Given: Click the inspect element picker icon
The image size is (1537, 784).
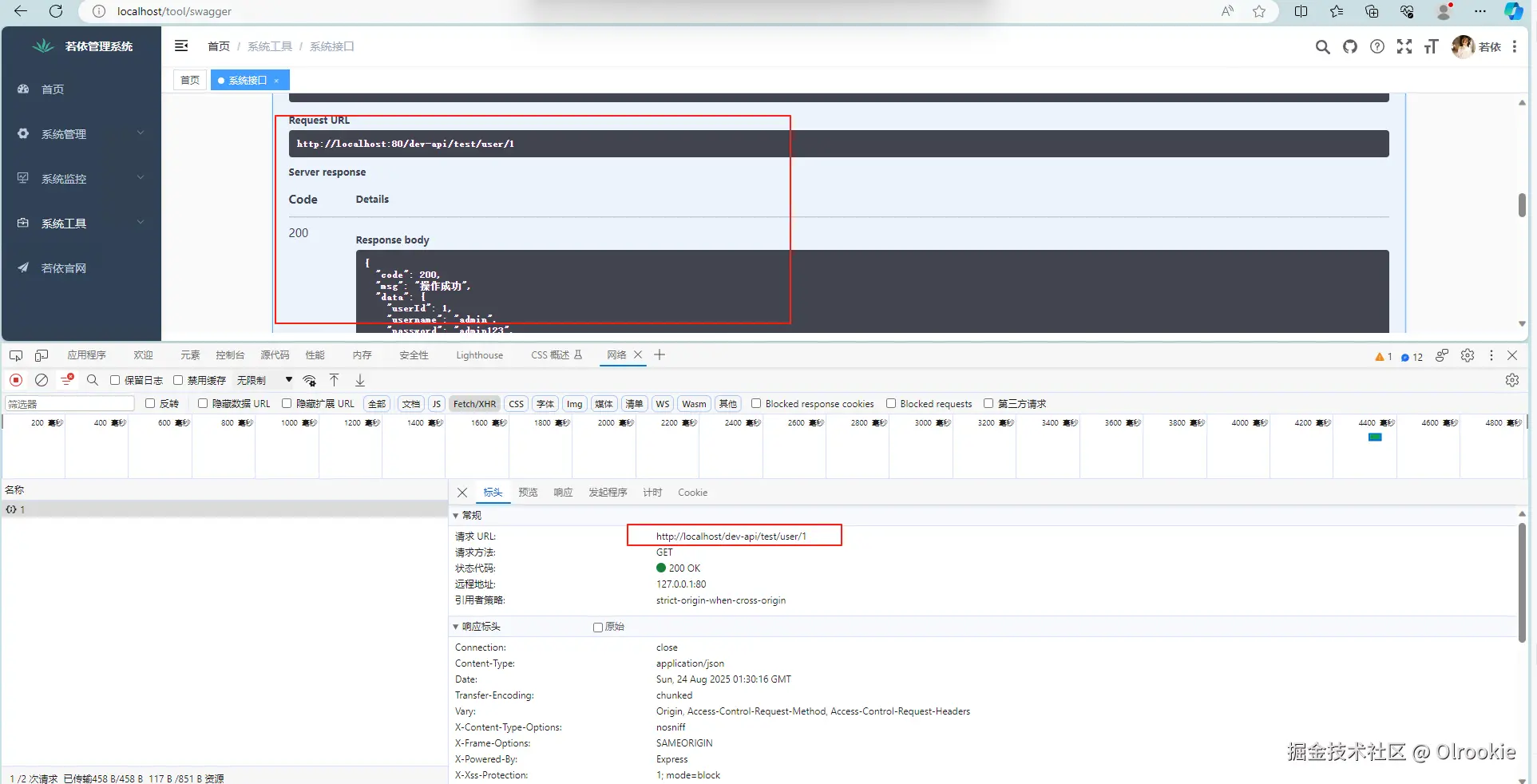Looking at the screenshot, I should pos(16,355).
